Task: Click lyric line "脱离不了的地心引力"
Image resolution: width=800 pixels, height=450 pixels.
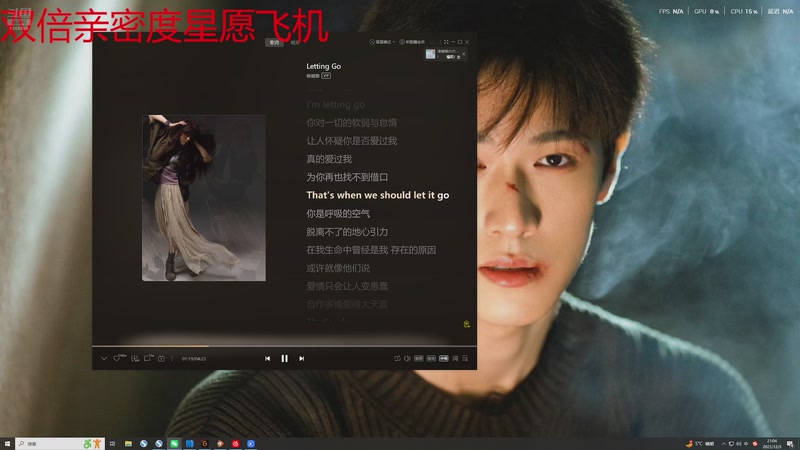Action: click(x=347, y=232)
